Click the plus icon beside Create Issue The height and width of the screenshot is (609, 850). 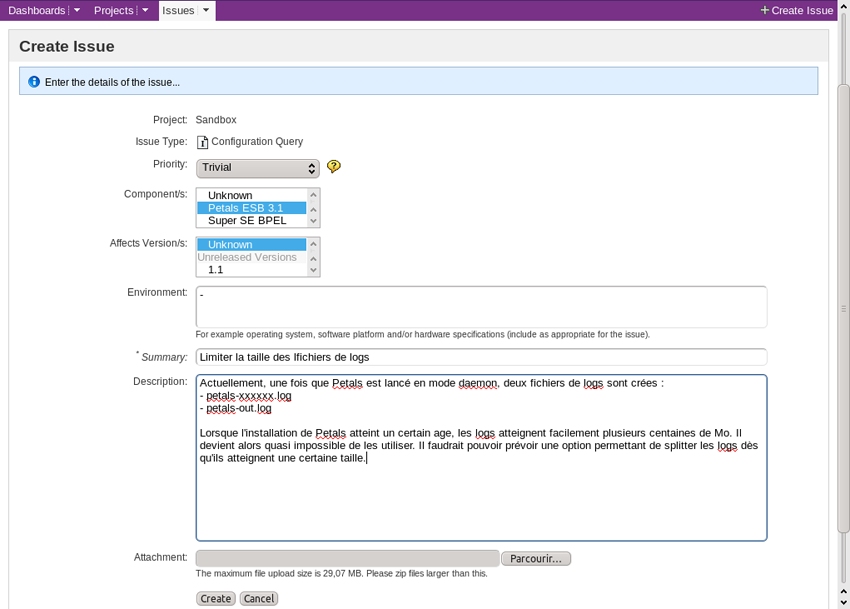pos(765,11)
